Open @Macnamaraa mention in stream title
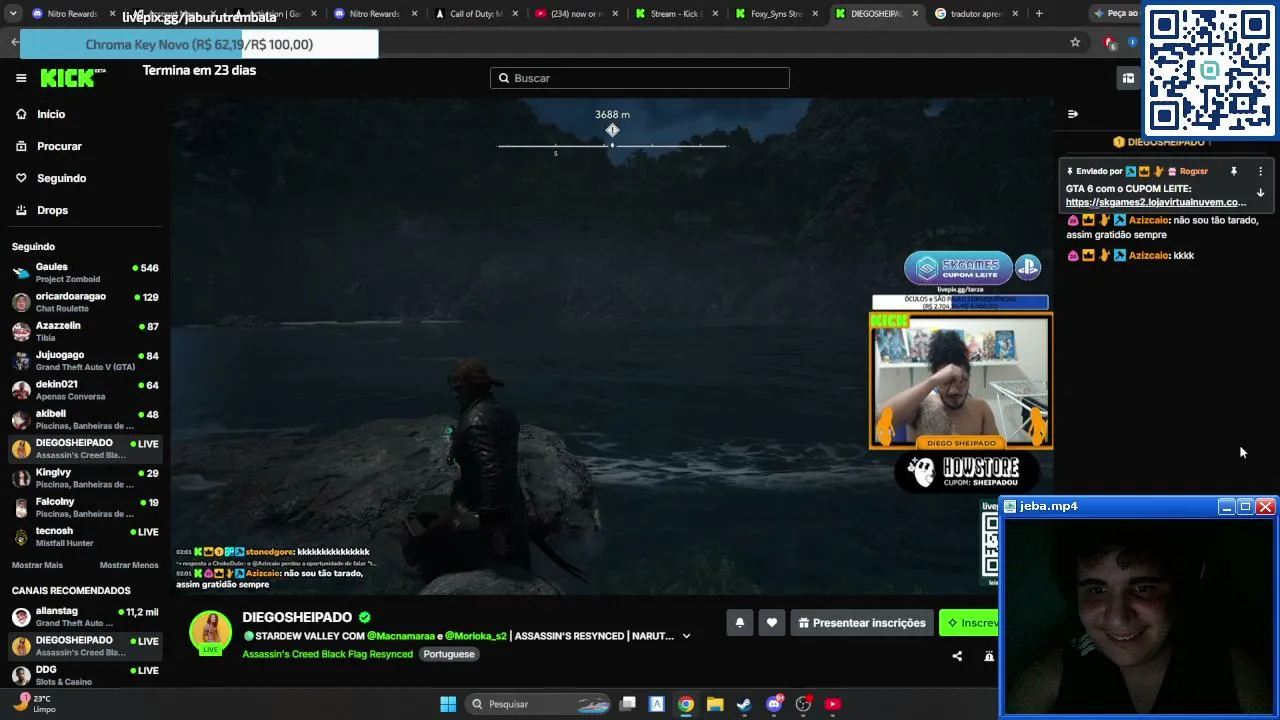The width and height of the screenshot is (1280, 720). pos(401,636)
